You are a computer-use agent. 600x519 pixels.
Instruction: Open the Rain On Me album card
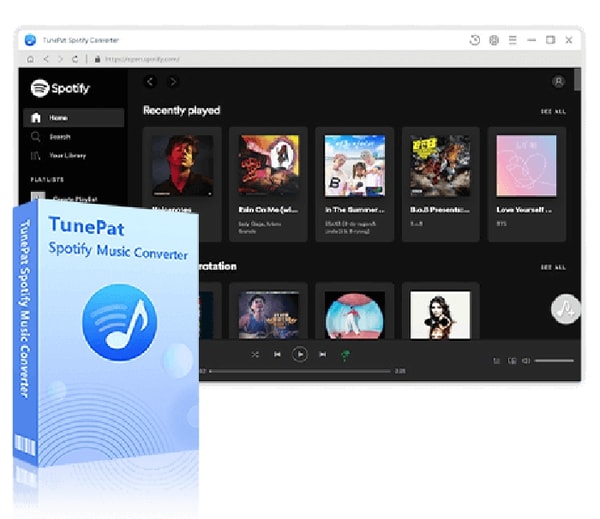pyautogui.click(x=268, y=184)
